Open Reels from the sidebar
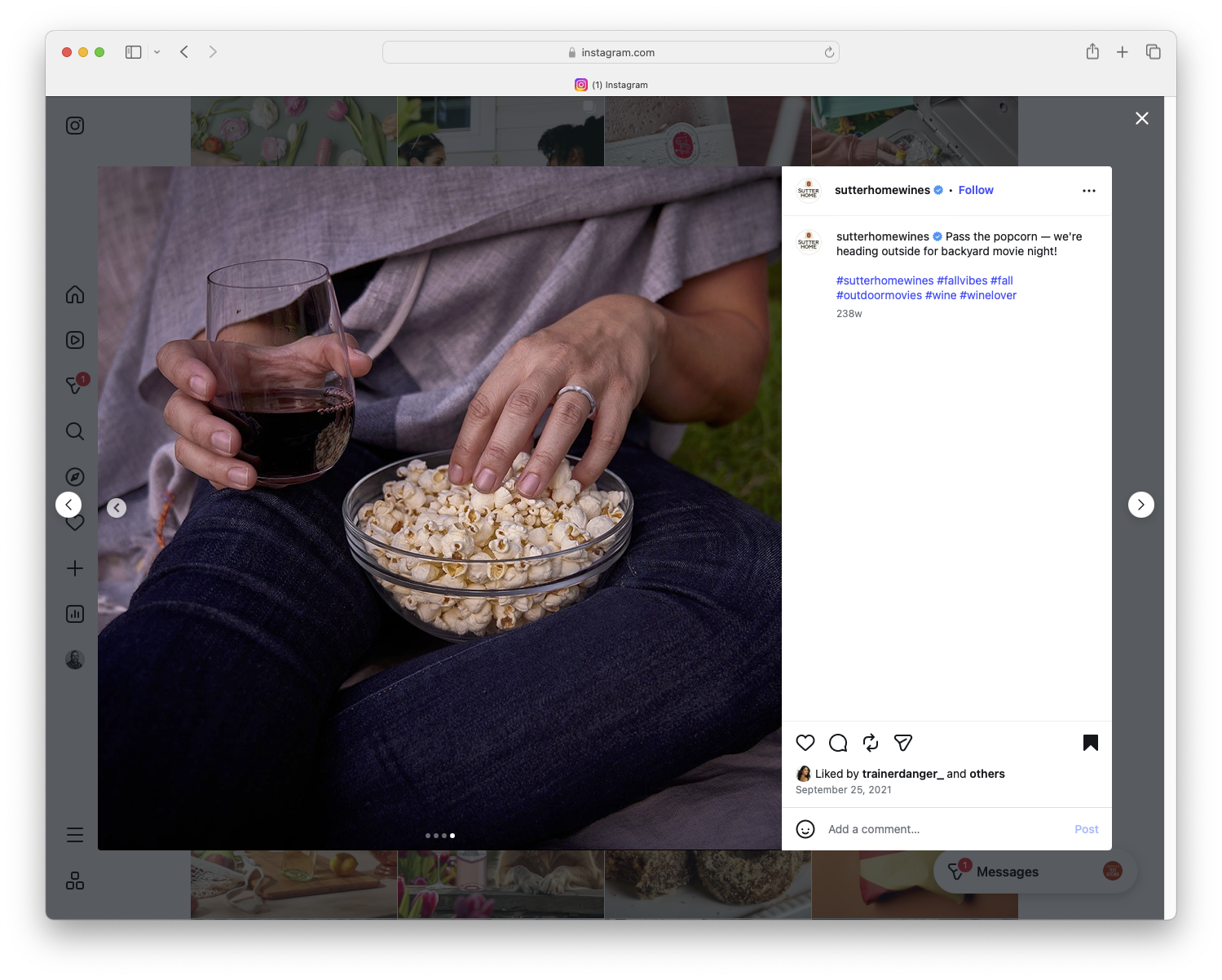 (74, 340)
